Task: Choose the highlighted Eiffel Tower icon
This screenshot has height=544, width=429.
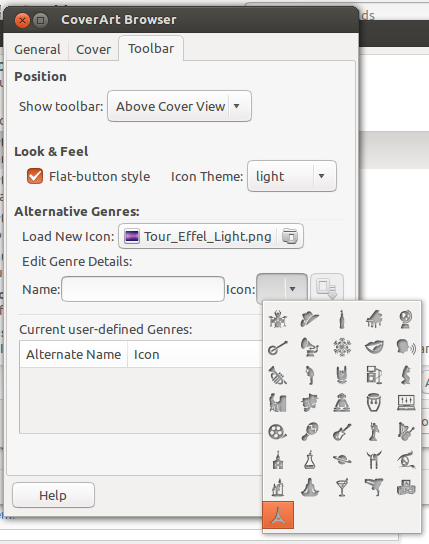Action: (278, 515)
